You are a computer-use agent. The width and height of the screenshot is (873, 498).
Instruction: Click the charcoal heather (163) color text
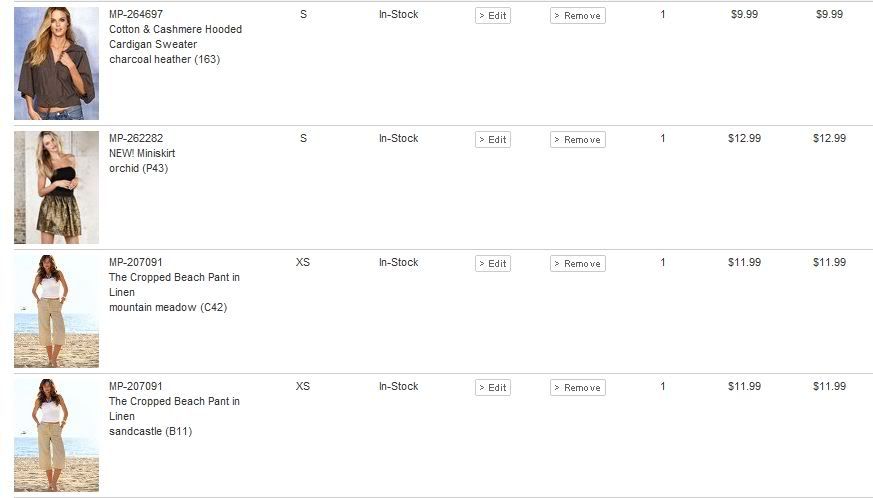[x=164, y=59]
